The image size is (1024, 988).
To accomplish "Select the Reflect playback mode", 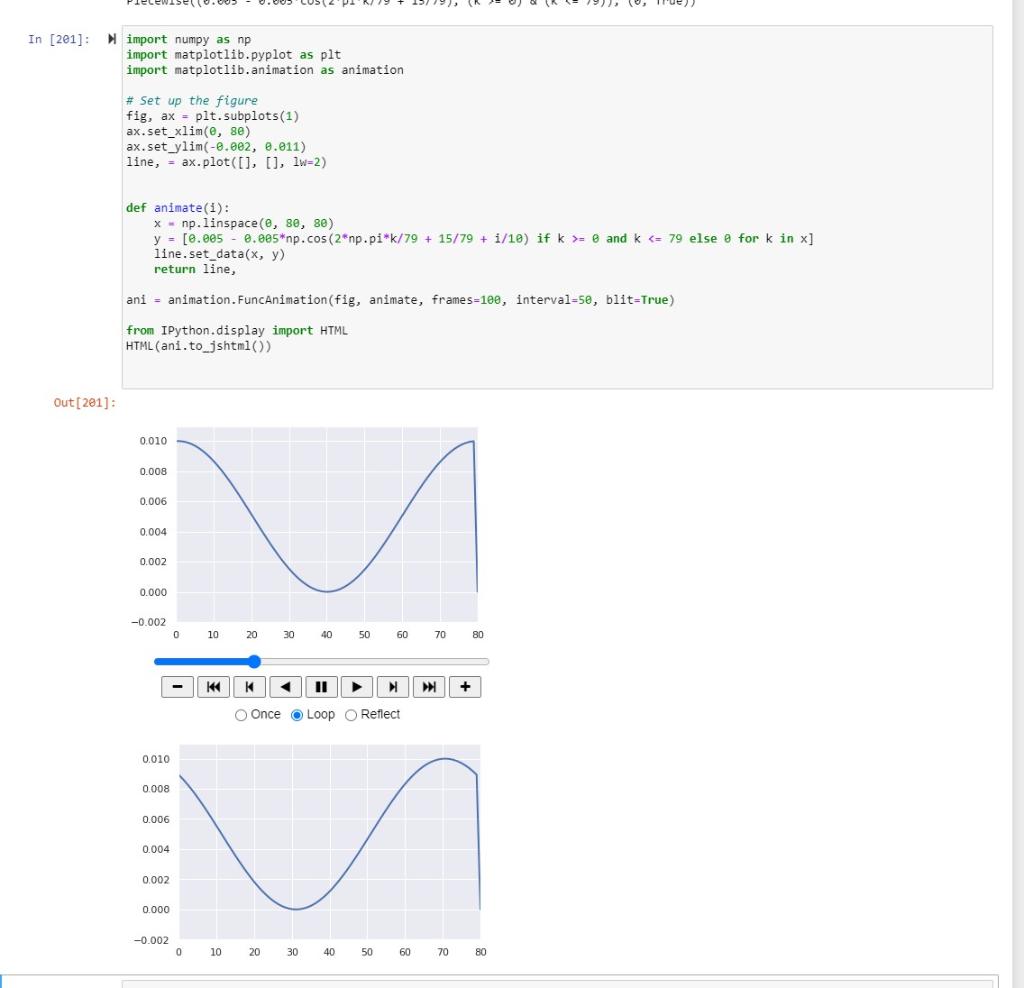I will coord(351,715).
